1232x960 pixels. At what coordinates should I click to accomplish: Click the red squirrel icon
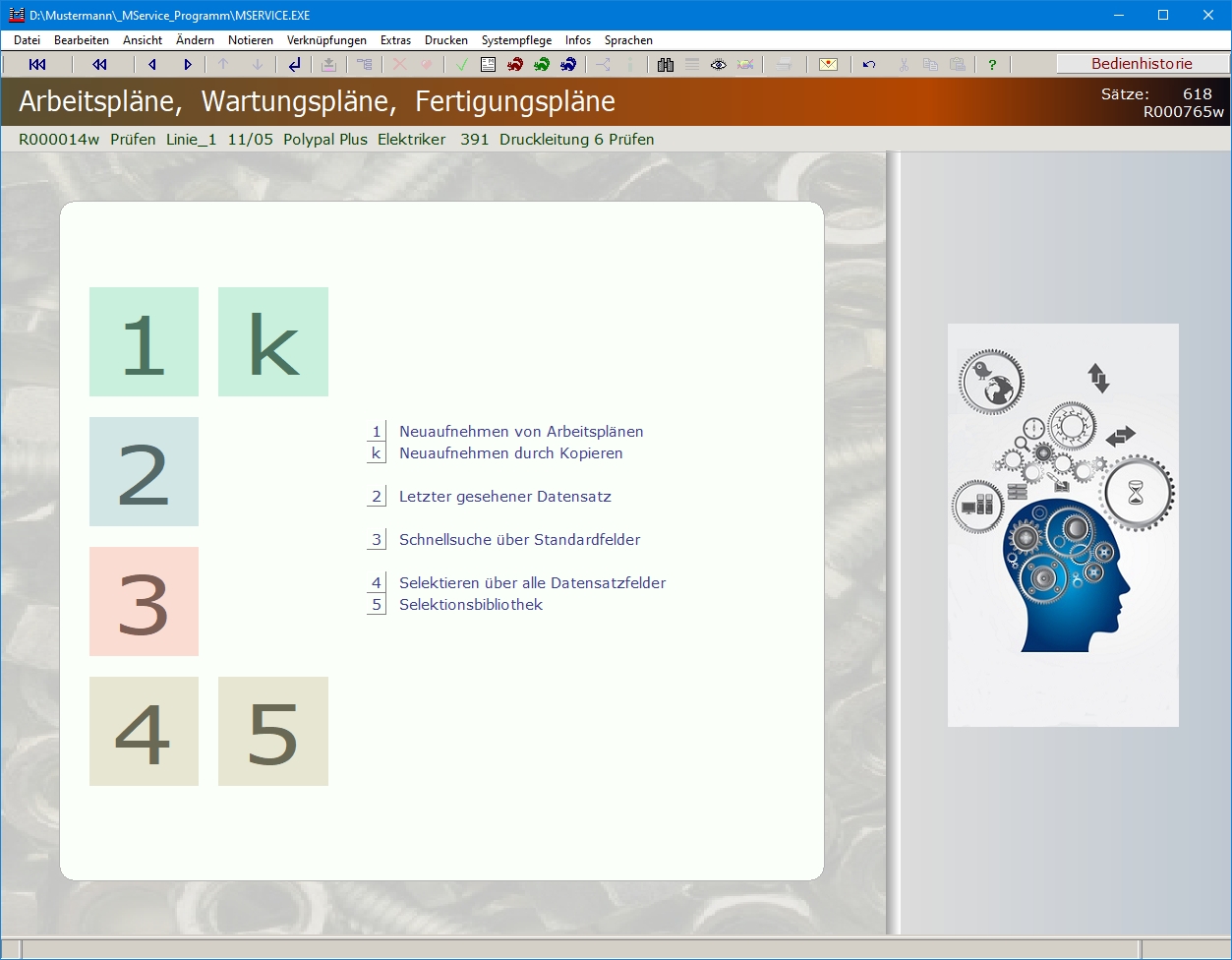515,65
